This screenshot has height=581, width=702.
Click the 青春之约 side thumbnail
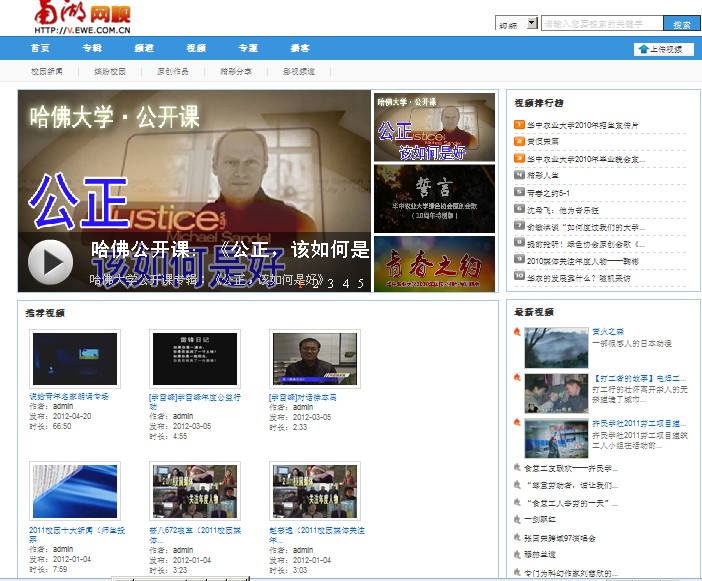pos(434,264)
